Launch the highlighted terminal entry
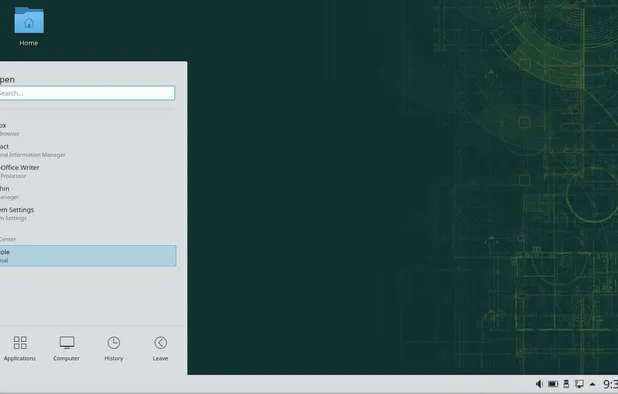This screenshot has width=618, height=394. [x=88, y=256]
